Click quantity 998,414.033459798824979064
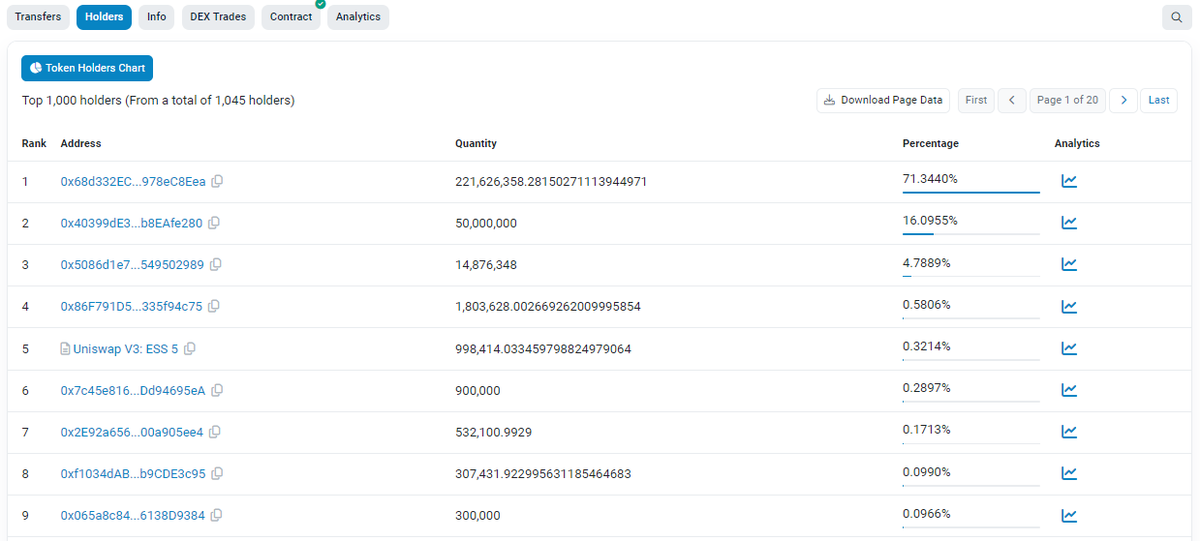Image resolution: width=1200 pixels, height=541 pixels. pyautogui.click(x=543, y=349)
